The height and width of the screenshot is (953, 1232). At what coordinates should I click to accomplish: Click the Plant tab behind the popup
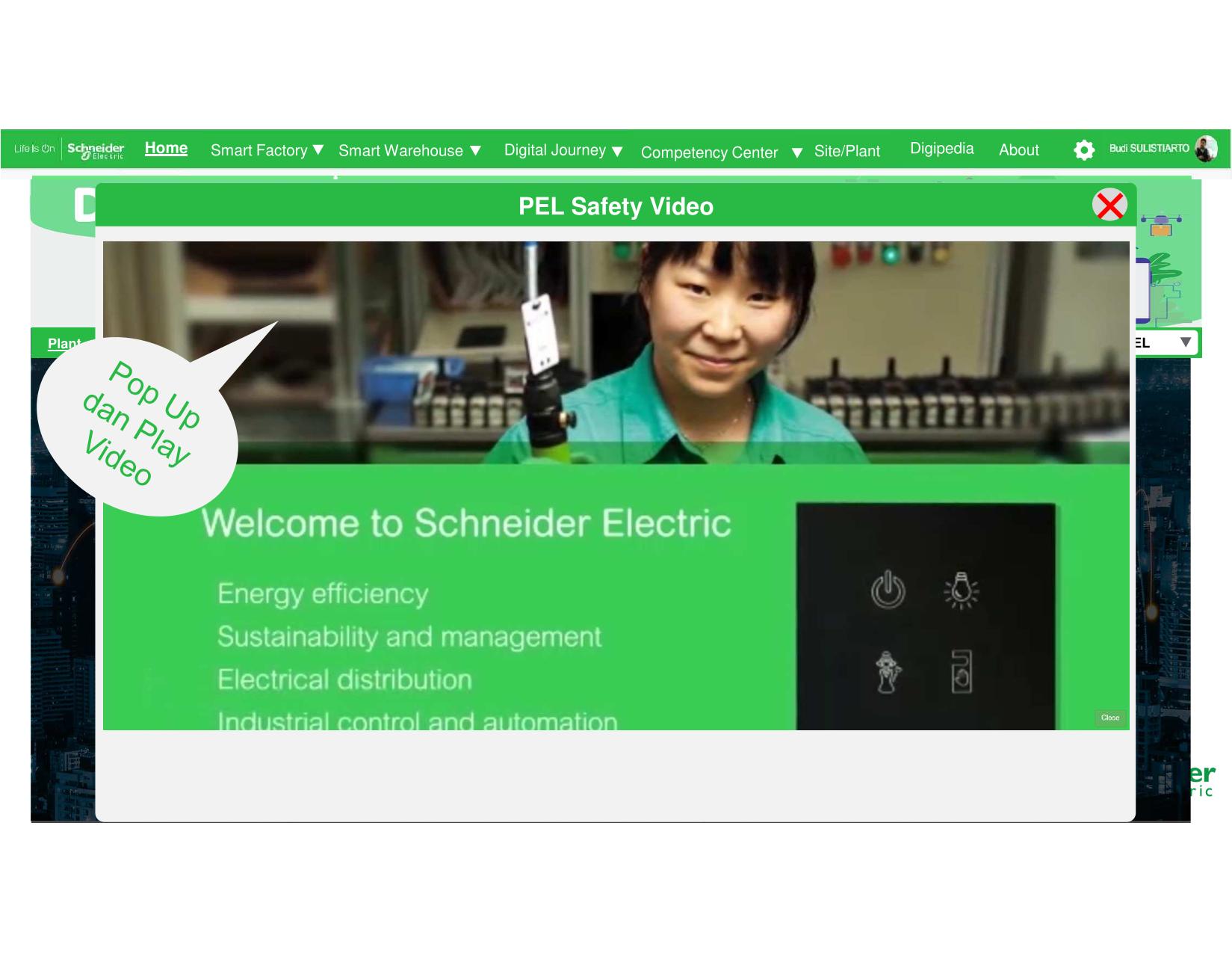(64, 343)
